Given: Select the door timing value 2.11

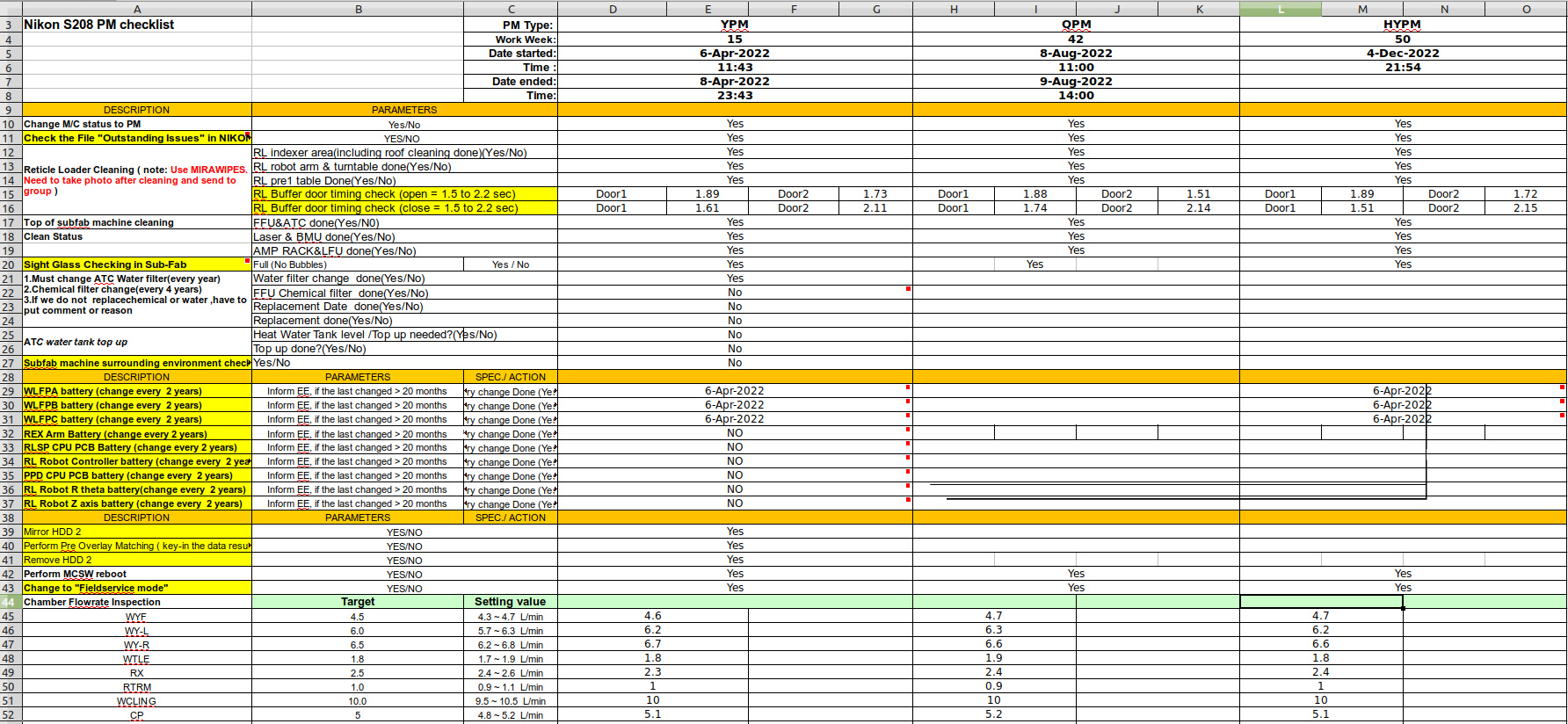Looking at the screenshot, I should point(875,208).
